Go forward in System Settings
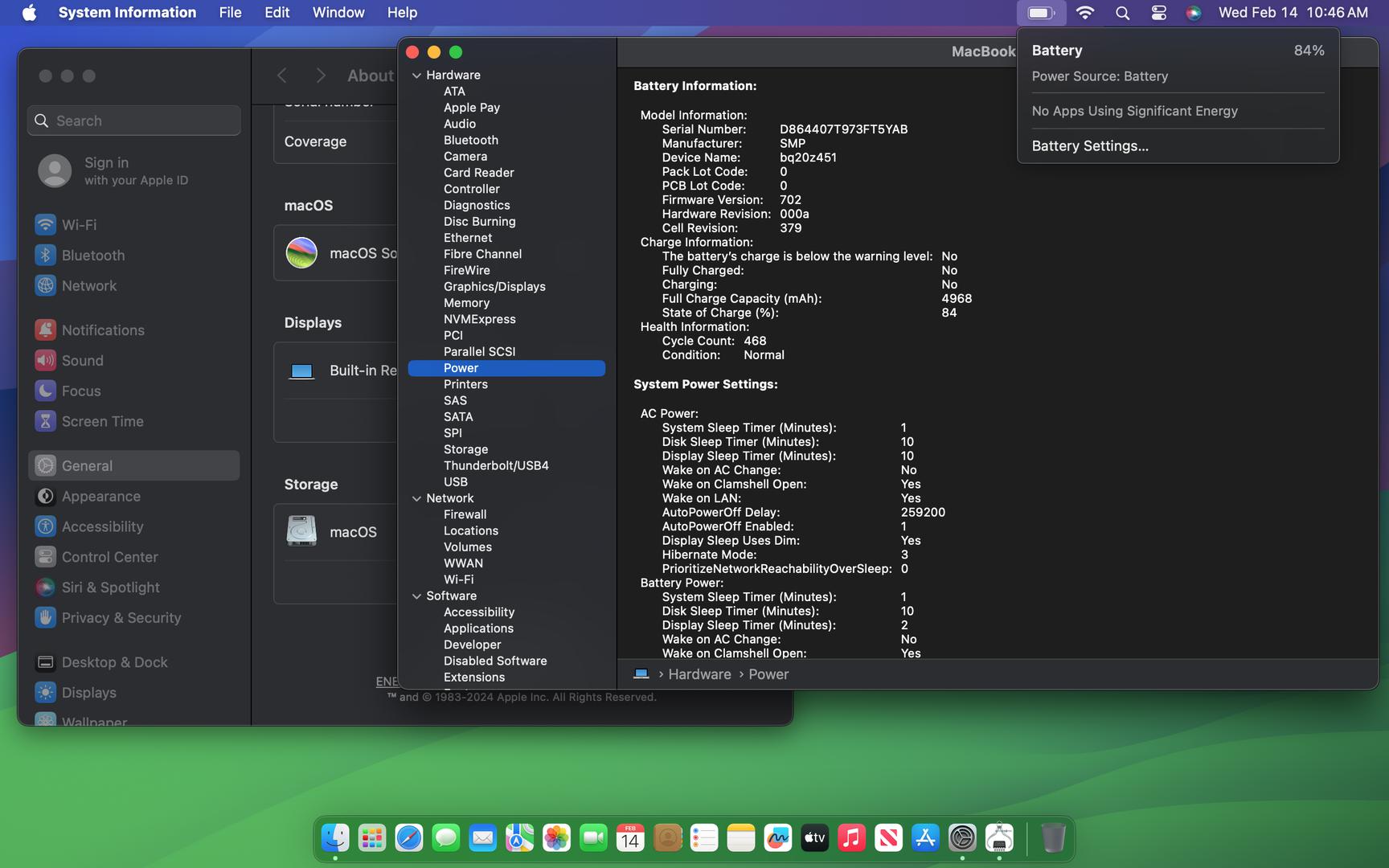Screen dimensions: 1389x868 coord(321,76)
